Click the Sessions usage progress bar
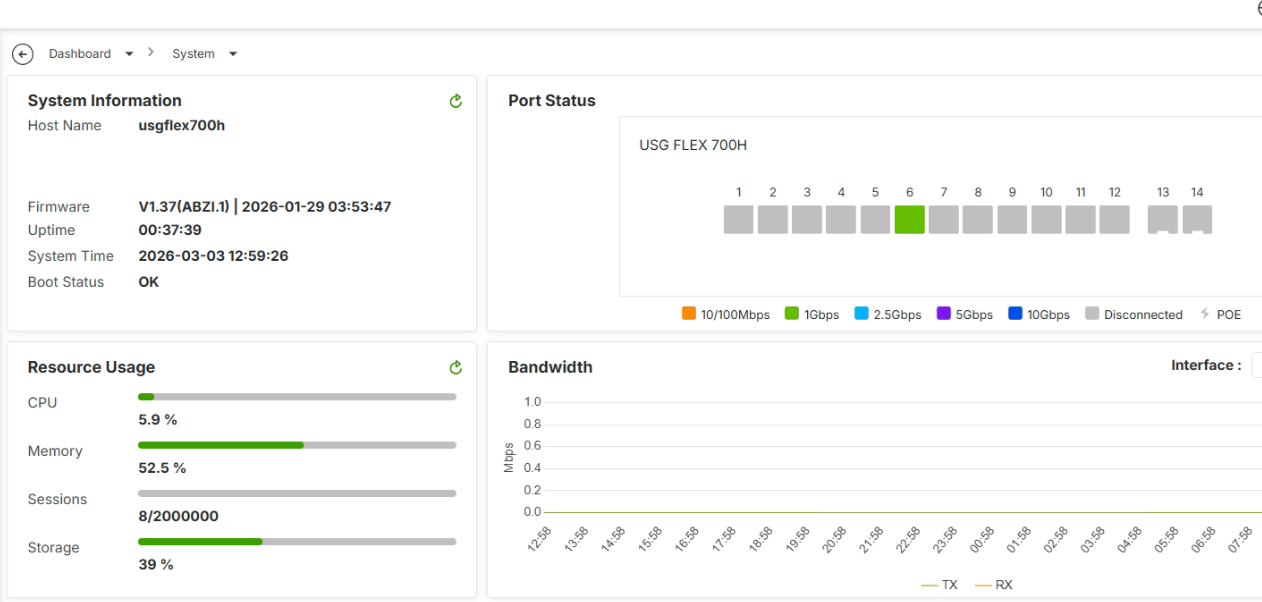The width and height of the screenshot is (1262, 602). (297, 493)
